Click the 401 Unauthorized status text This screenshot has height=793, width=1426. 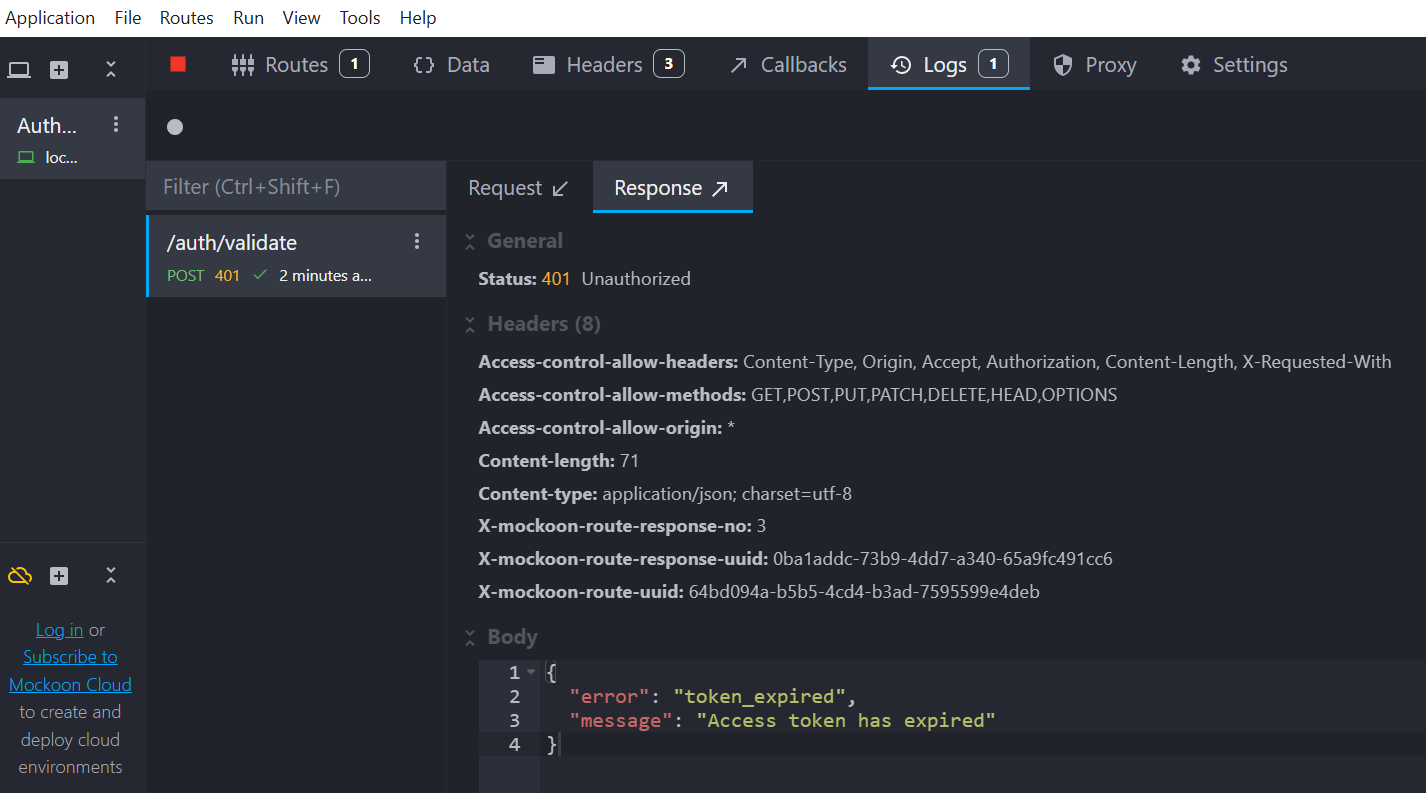(x=616, y=279)
